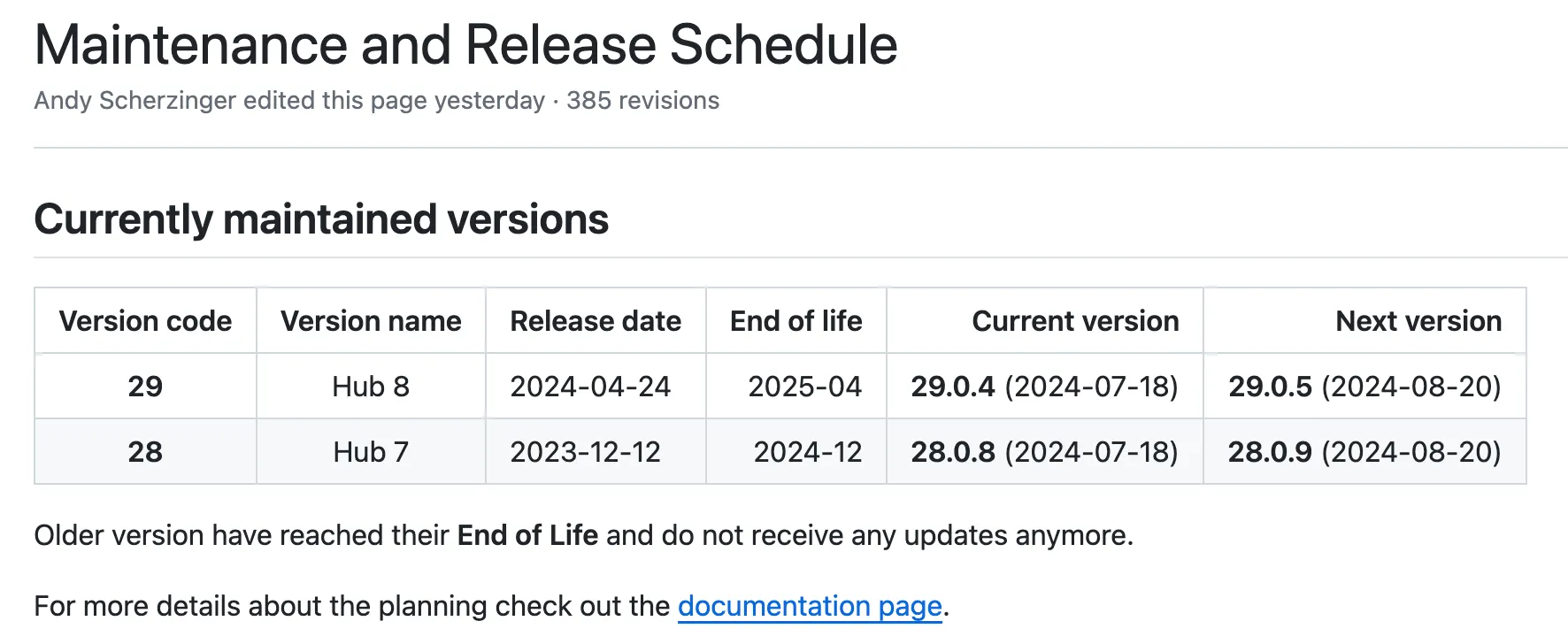Click the Maintenance and Release Schedule title
1568x644 pixels.
click(x=465, y=45)
